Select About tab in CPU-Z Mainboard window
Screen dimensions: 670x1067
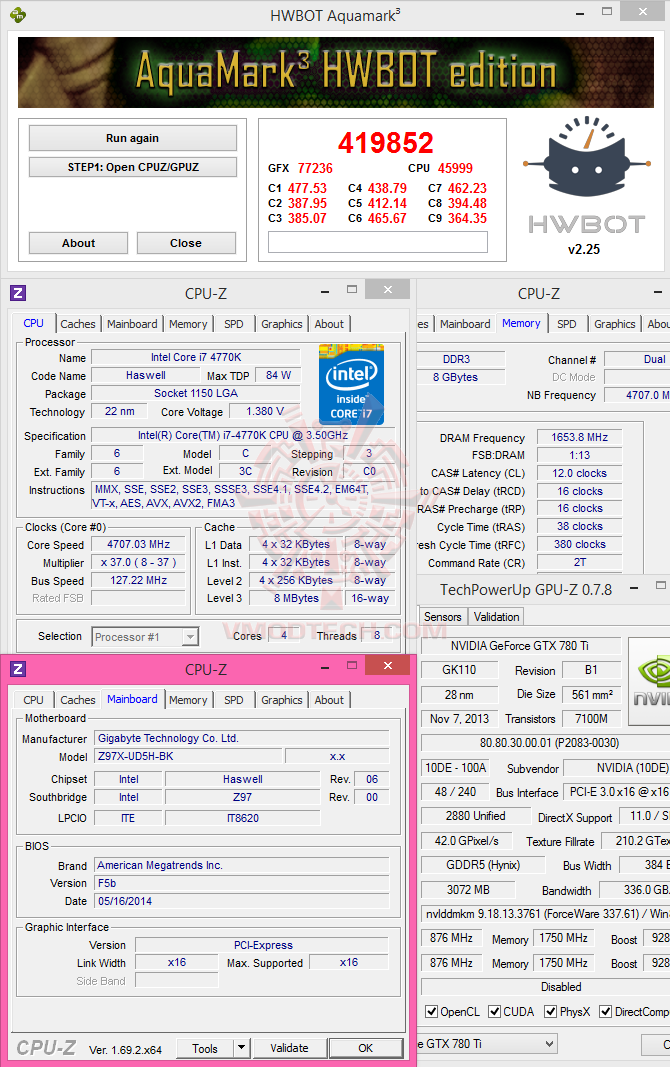329,700
